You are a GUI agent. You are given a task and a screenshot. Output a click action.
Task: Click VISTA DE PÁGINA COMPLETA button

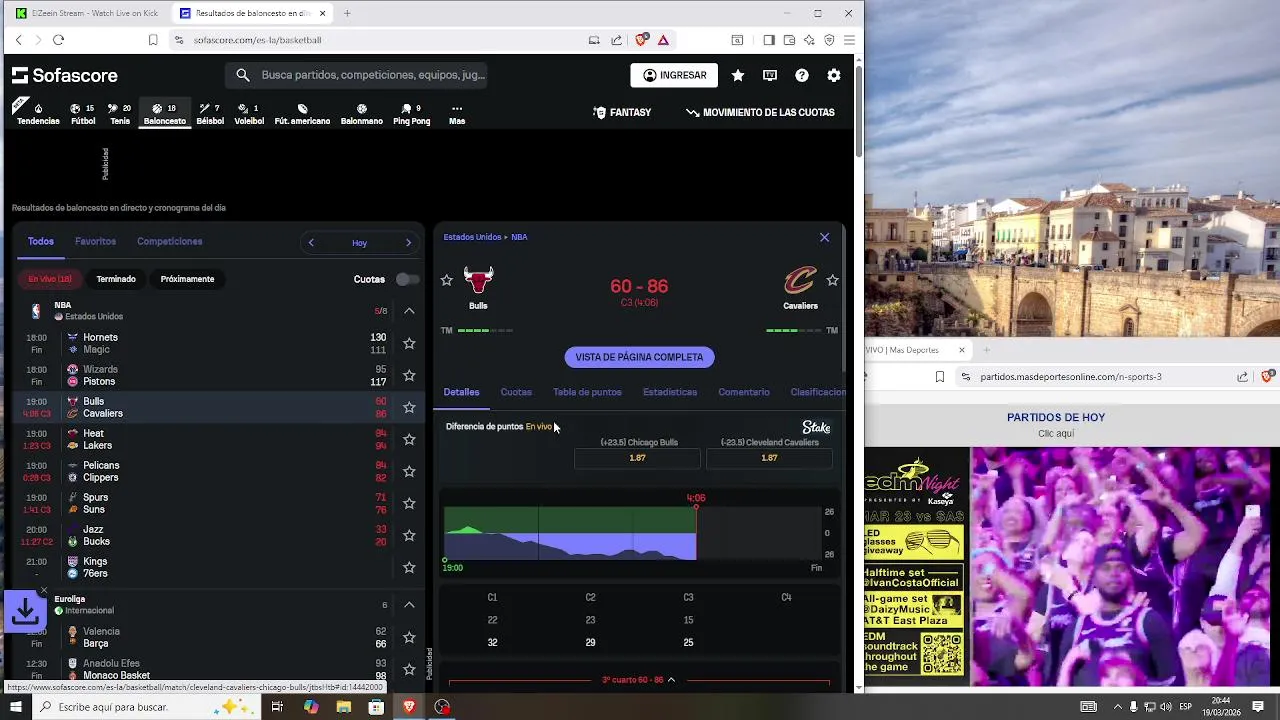[639, 357]
